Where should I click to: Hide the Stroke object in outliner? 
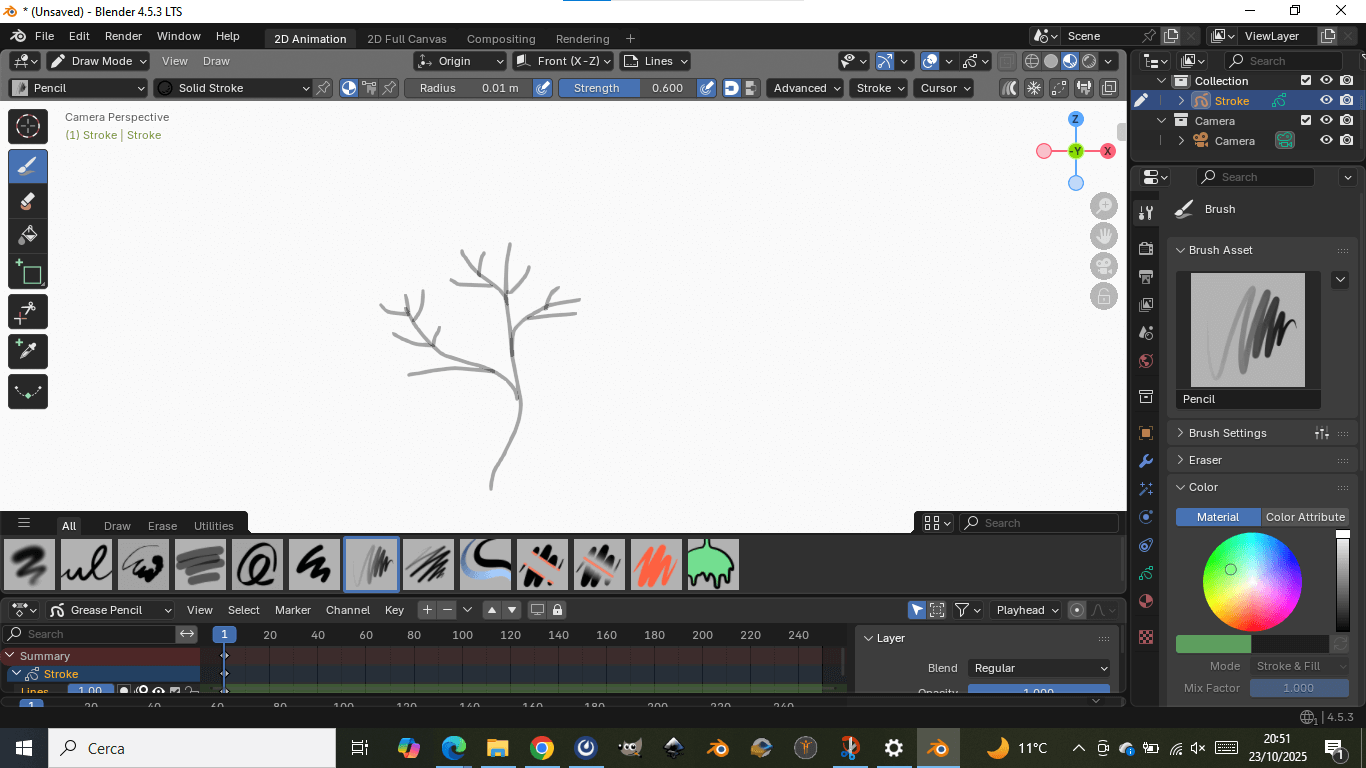pos(1326,101)
